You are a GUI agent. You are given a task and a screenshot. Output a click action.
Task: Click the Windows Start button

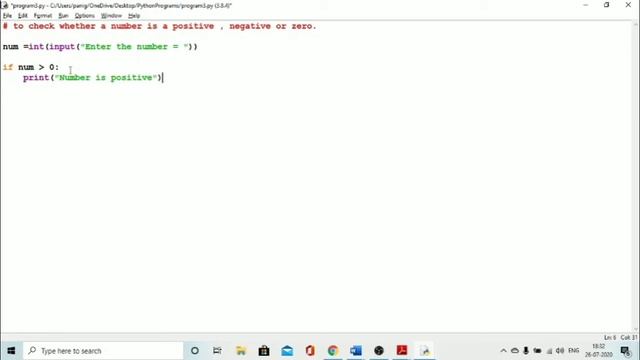point(11,351)
